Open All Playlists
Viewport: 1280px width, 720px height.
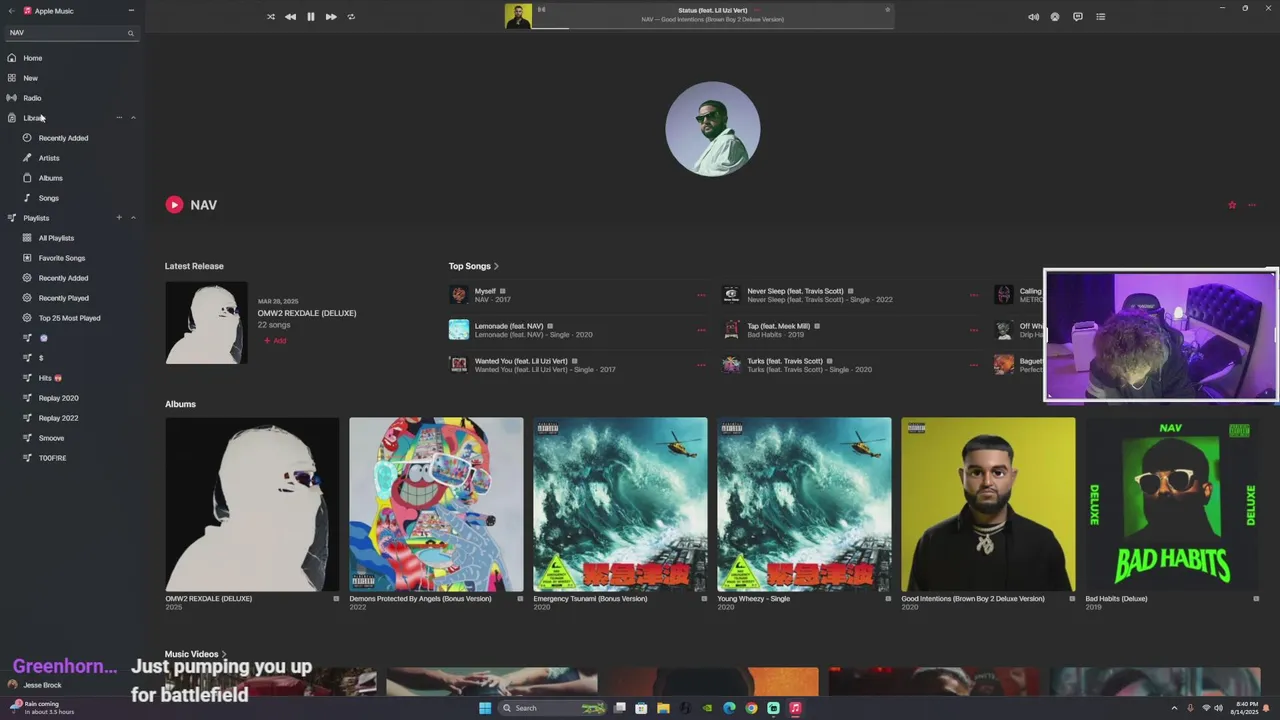(56, 238)
